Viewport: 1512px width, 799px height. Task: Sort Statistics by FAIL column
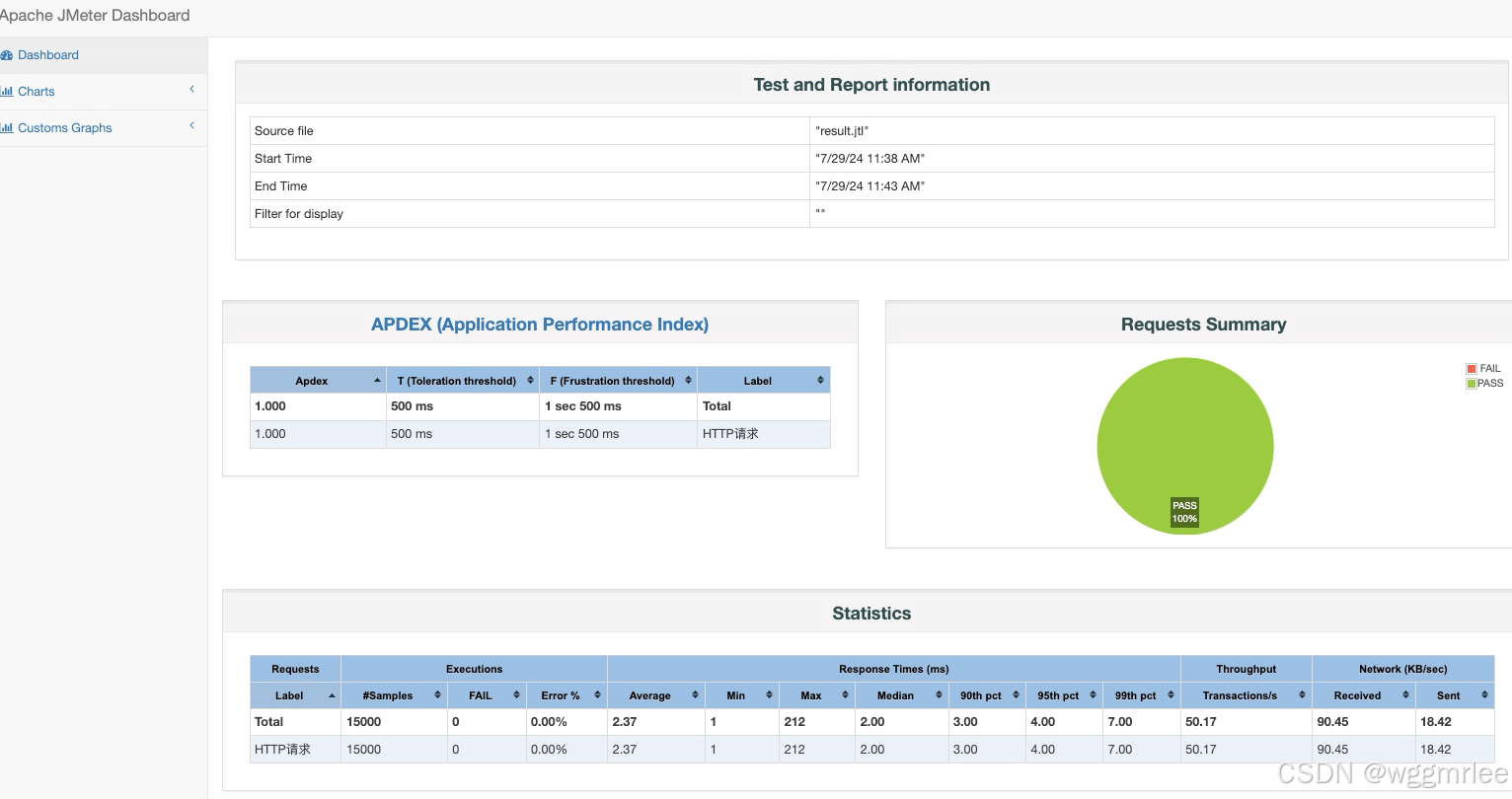[x=487, y=695]
